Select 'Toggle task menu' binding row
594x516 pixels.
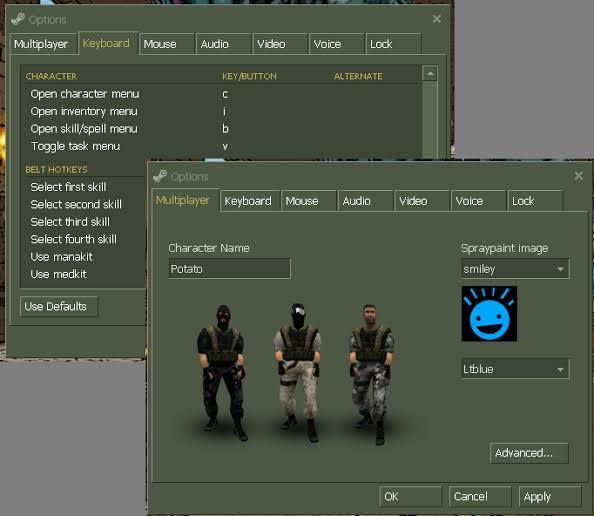(x=222, y=146)
